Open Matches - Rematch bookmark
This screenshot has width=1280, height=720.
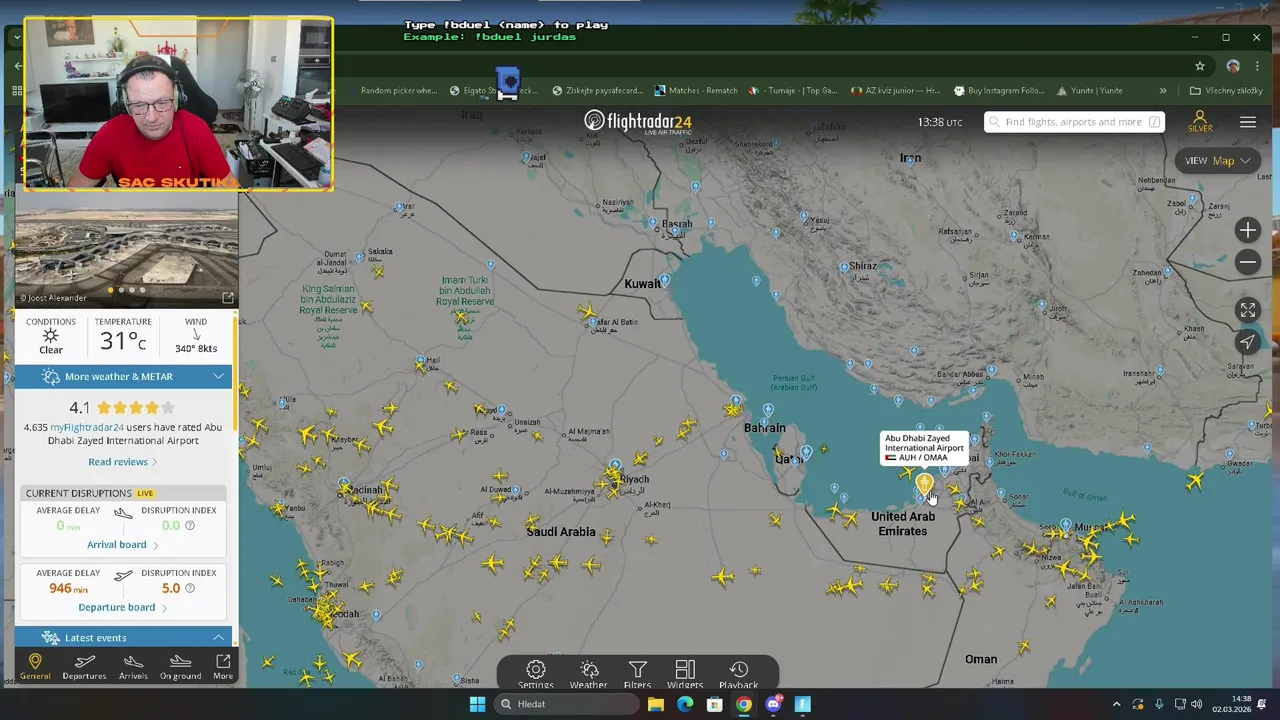(696, 90)
